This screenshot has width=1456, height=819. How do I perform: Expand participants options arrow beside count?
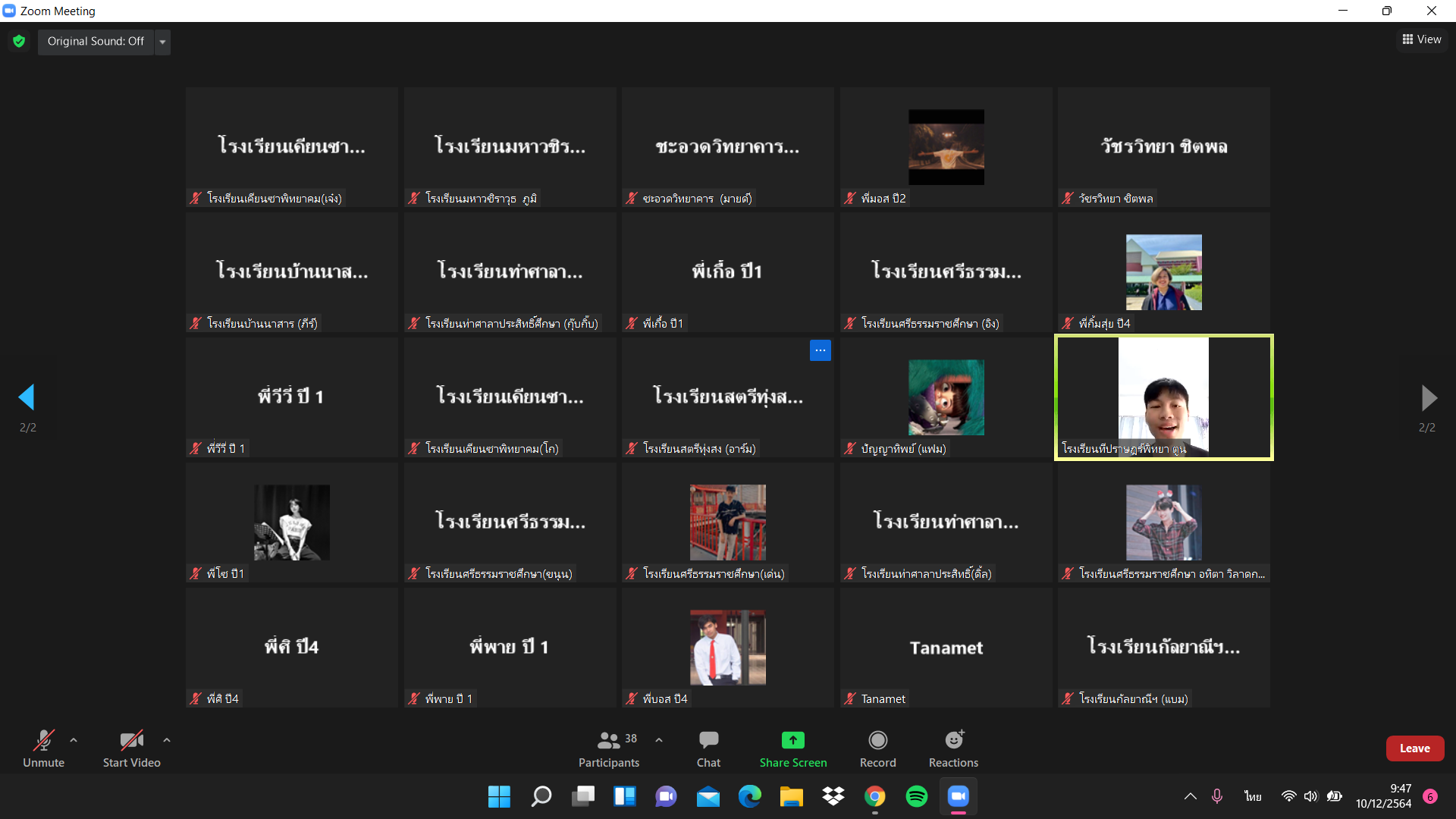(659, 739)
